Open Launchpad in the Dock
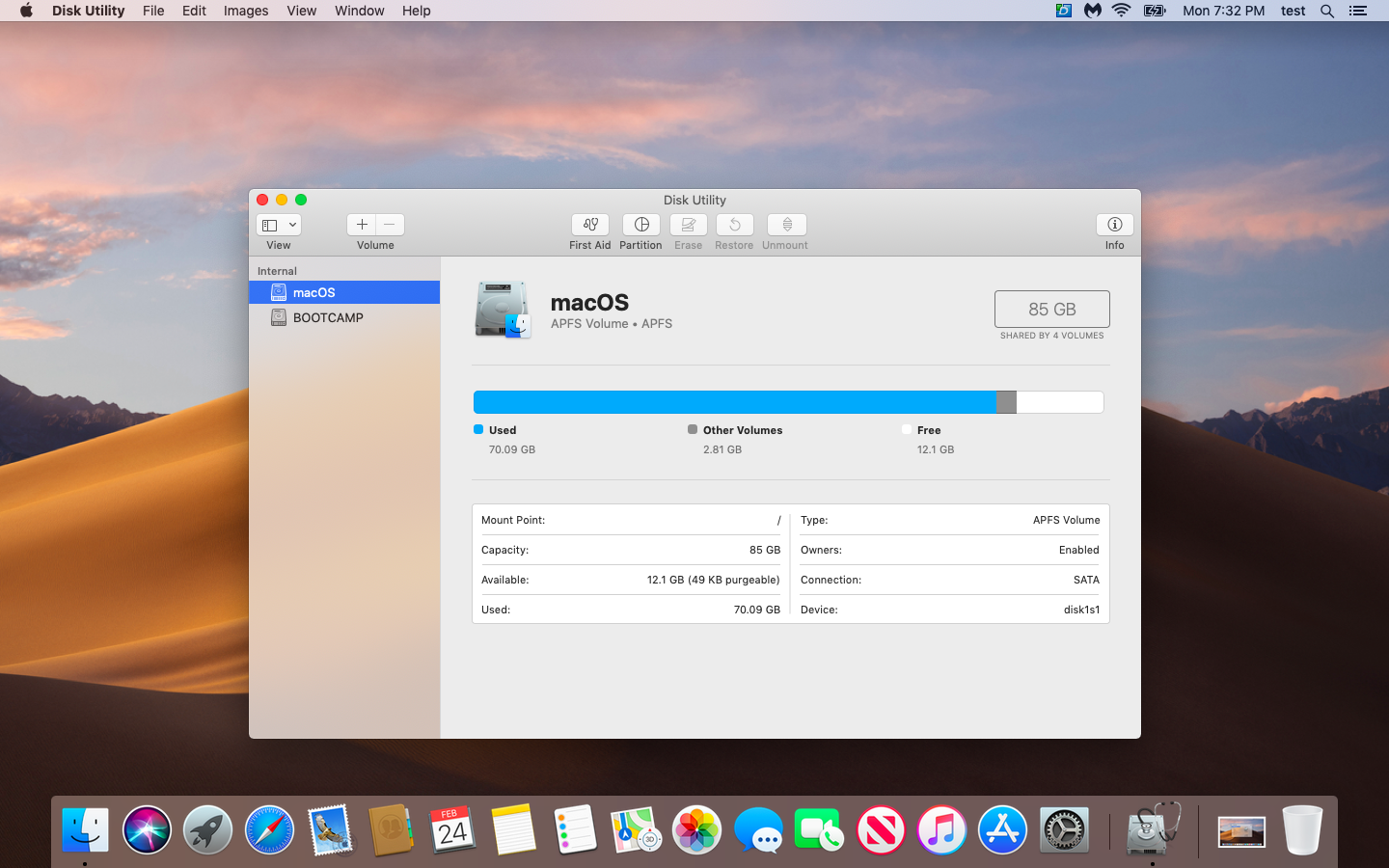 tap(207, 829)
